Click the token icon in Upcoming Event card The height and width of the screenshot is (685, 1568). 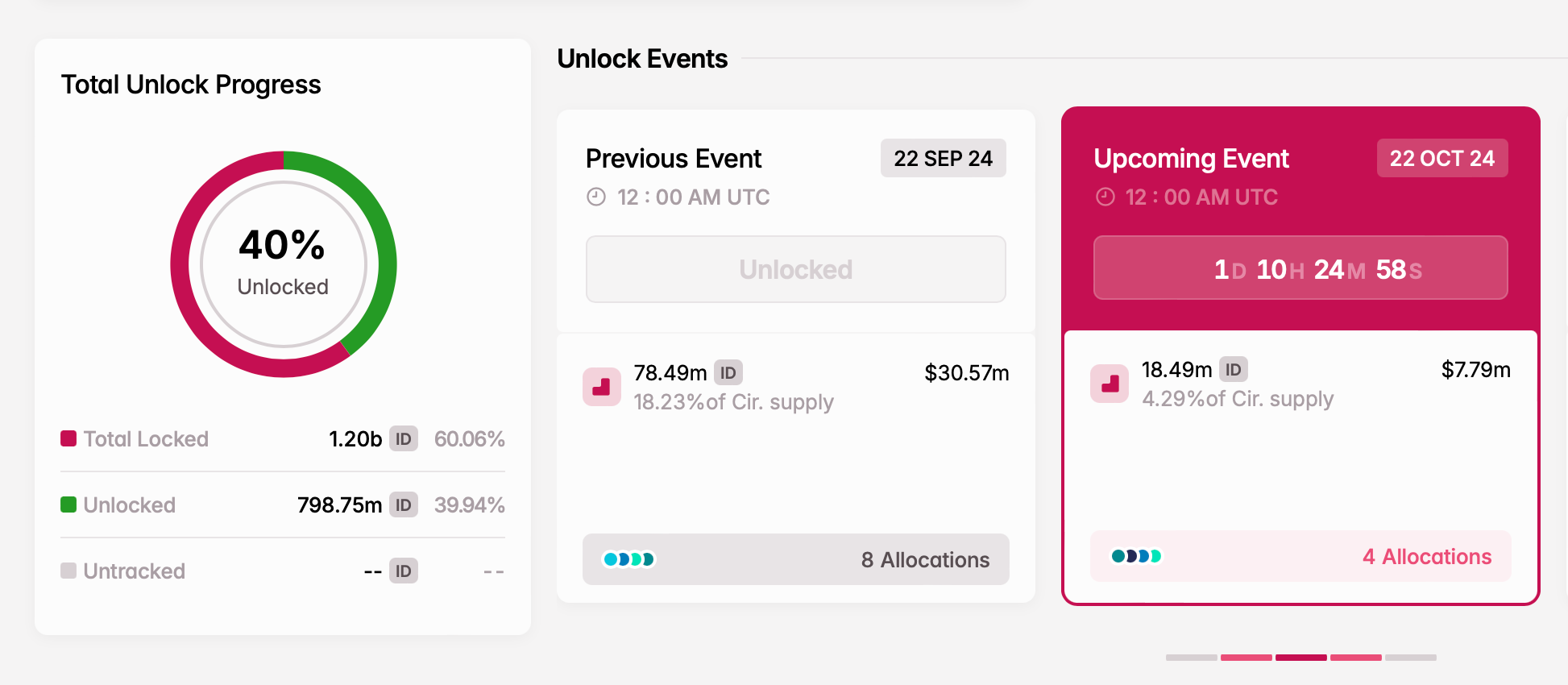(x=1110, y=384)
